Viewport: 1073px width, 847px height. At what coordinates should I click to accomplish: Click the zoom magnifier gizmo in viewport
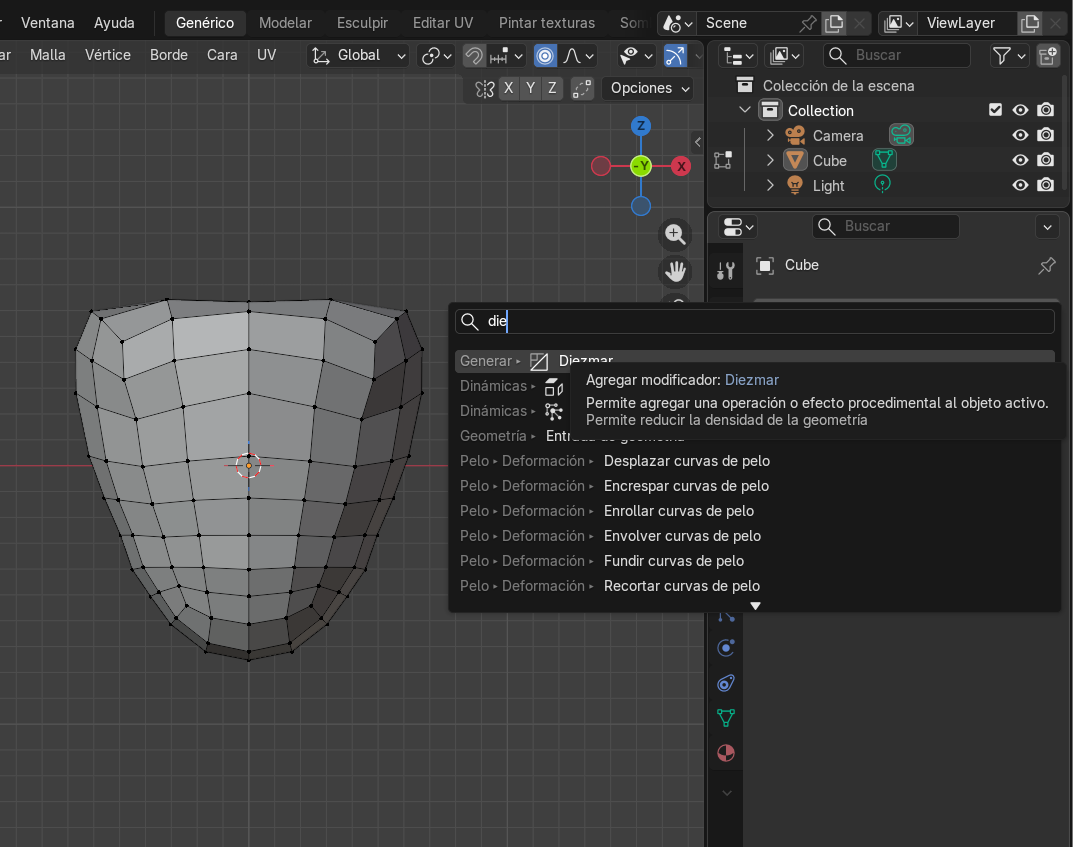(x=675, y=235)
